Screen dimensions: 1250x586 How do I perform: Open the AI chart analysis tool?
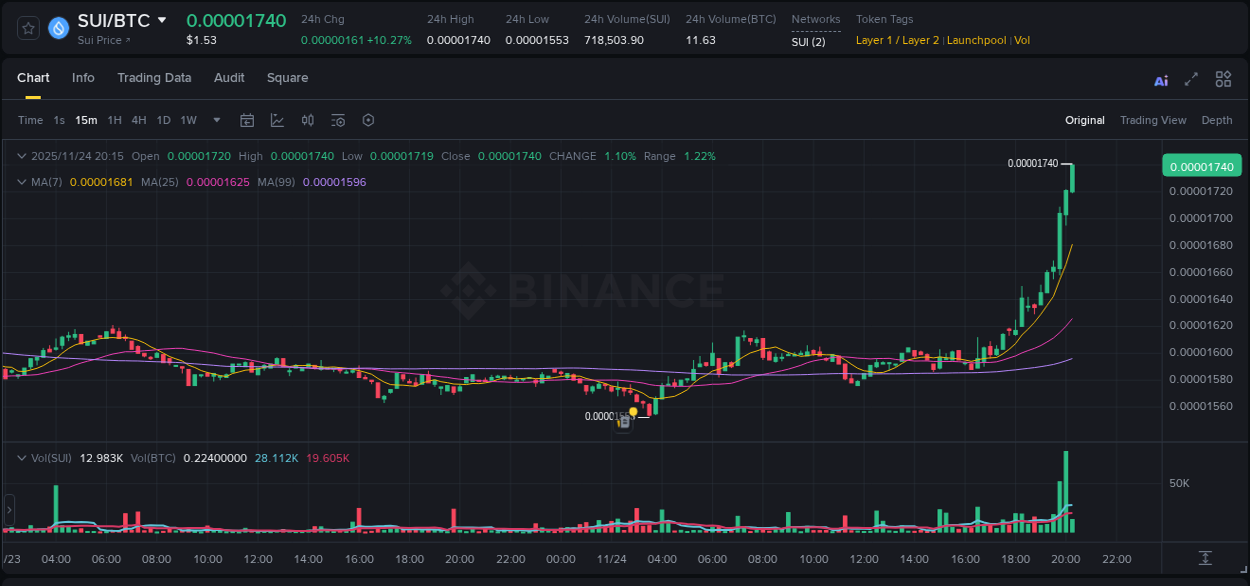1160,79
